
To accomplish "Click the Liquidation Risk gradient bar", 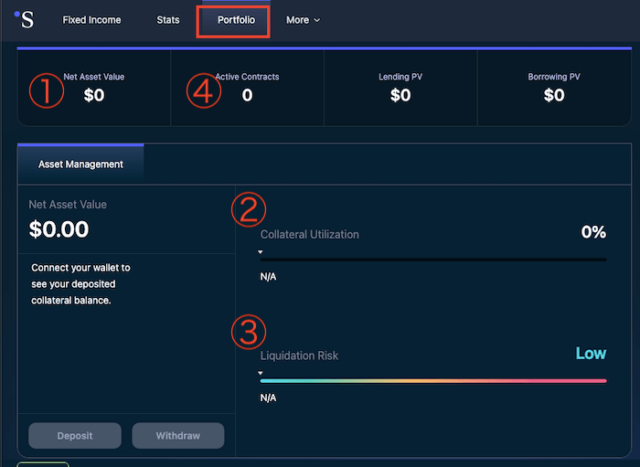I will coord(433,380).
